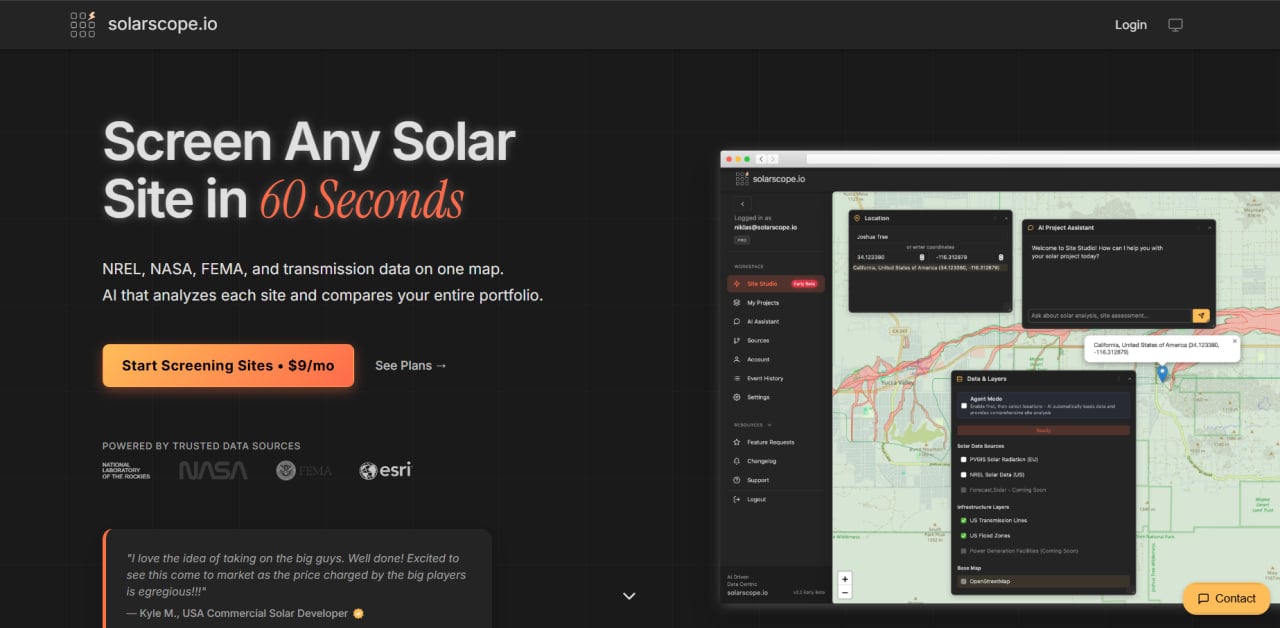
Task: Click the Support icon in the sidebar
Action: pyautogui.click(x=737, y=480)
